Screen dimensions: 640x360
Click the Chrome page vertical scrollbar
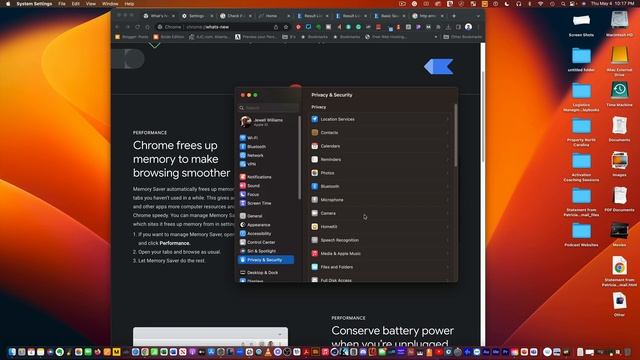coord(483,116)
